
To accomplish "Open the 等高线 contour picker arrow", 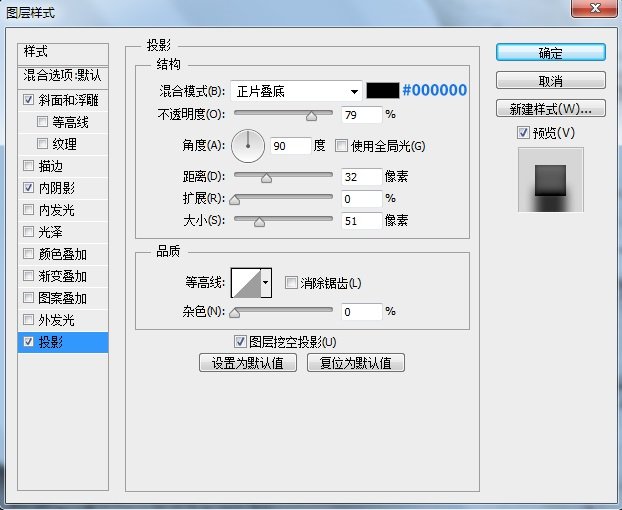I will click(x=266, y=283).
